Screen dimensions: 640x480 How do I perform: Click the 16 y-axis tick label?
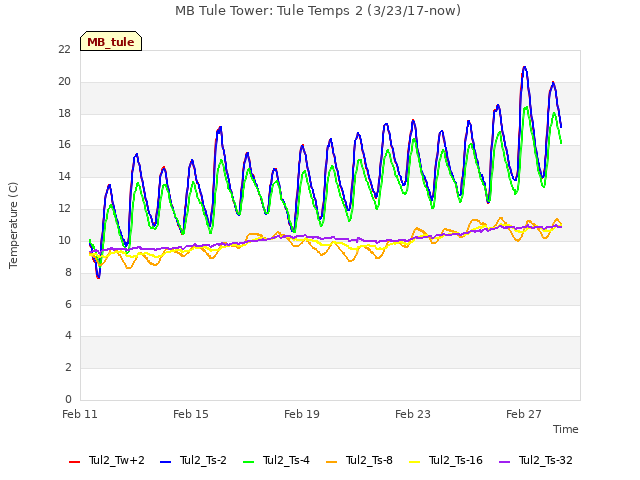(64, 145)
